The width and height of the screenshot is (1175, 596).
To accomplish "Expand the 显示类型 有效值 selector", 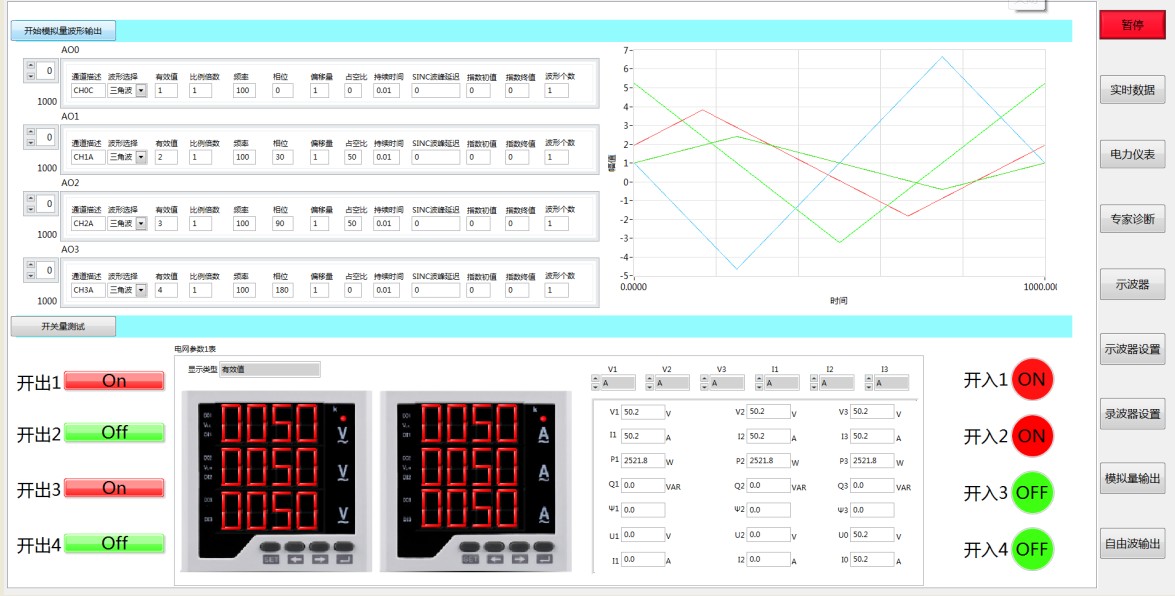I will click(x=270, y=370).
